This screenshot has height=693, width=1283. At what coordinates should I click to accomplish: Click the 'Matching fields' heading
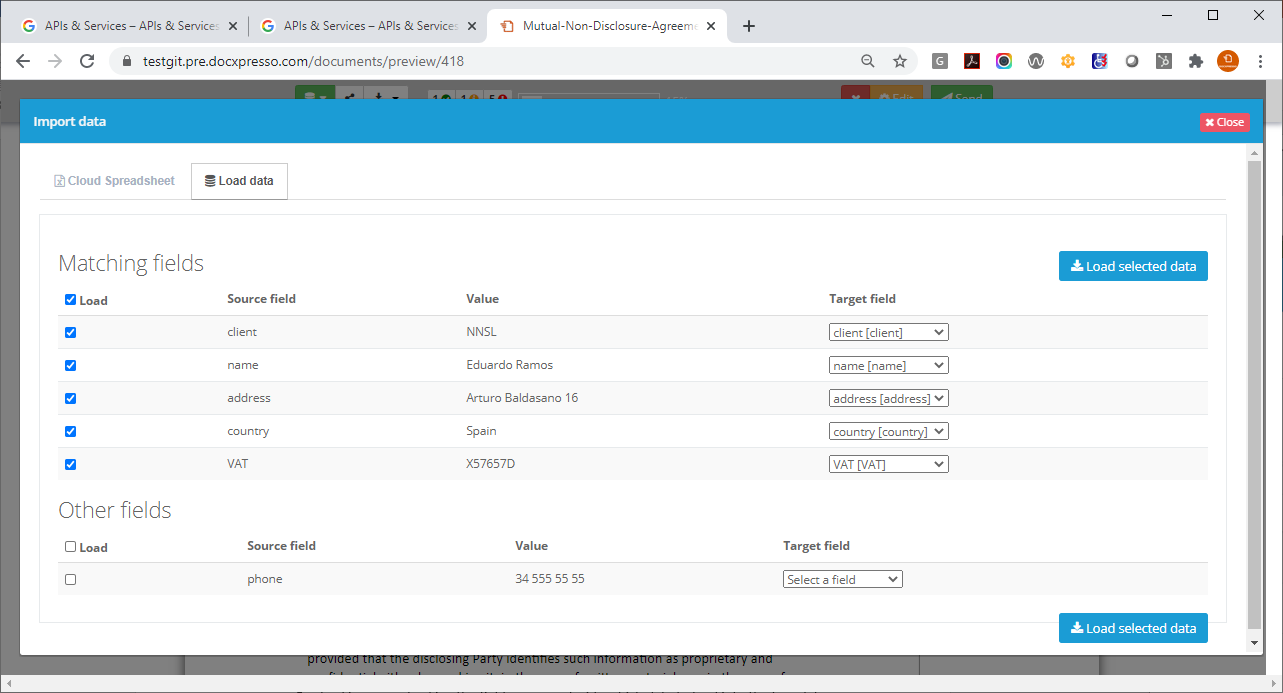131,263
